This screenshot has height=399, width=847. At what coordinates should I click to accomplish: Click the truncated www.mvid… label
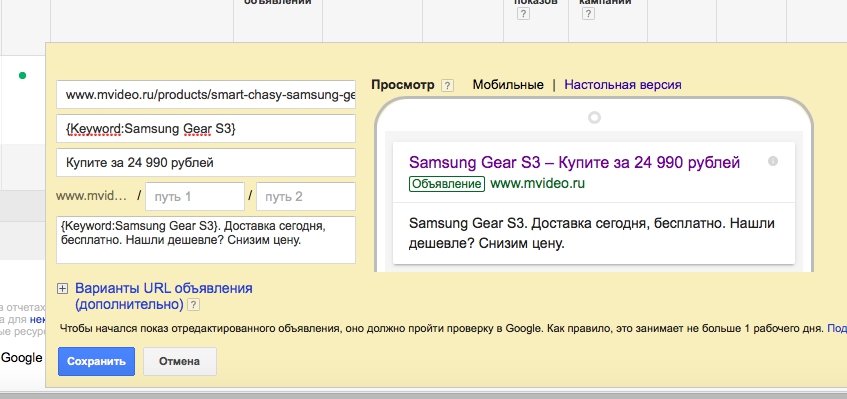[91, 196]
